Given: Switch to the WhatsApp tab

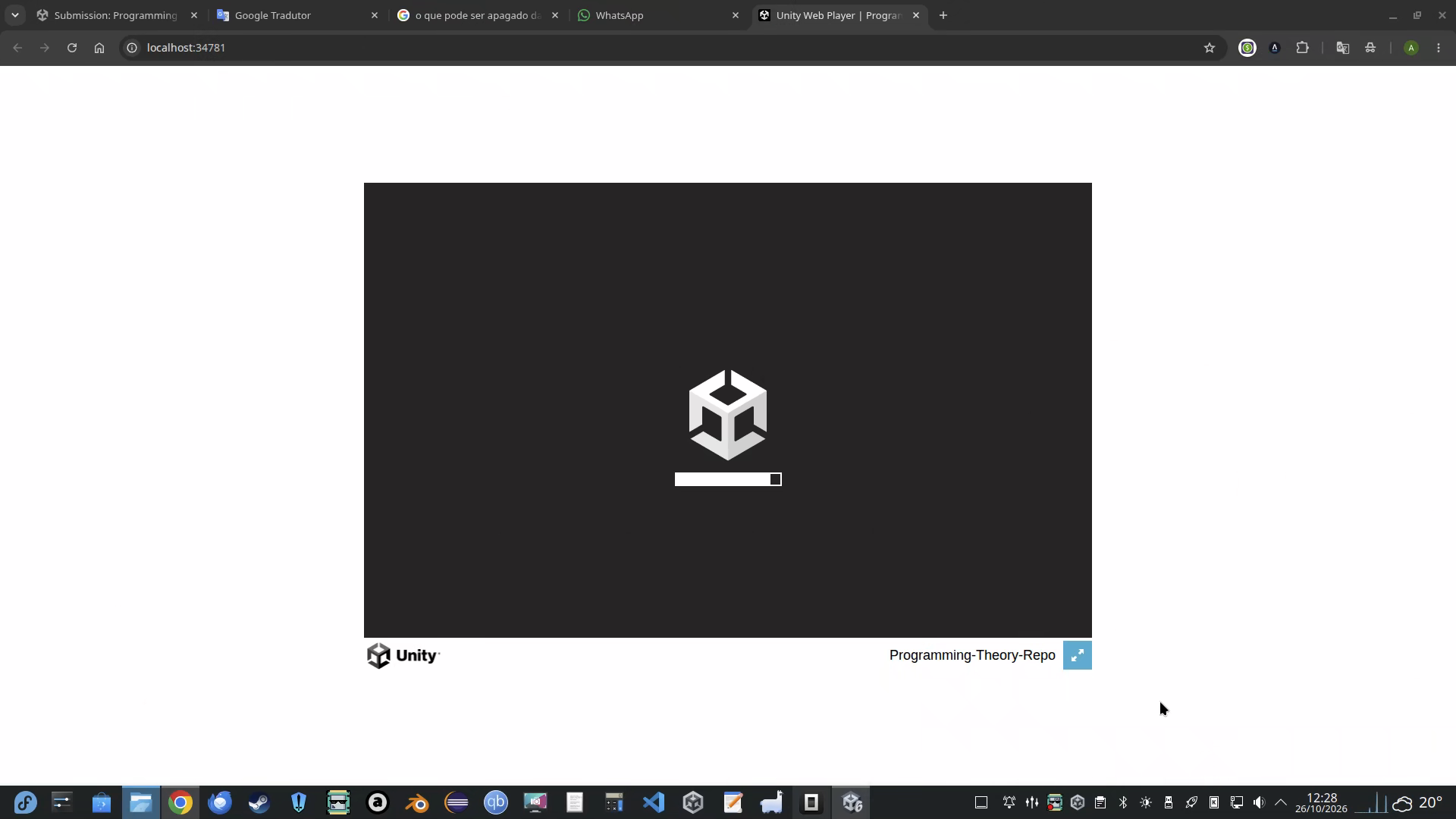Looking at the screenshot, I should point(658,15).
